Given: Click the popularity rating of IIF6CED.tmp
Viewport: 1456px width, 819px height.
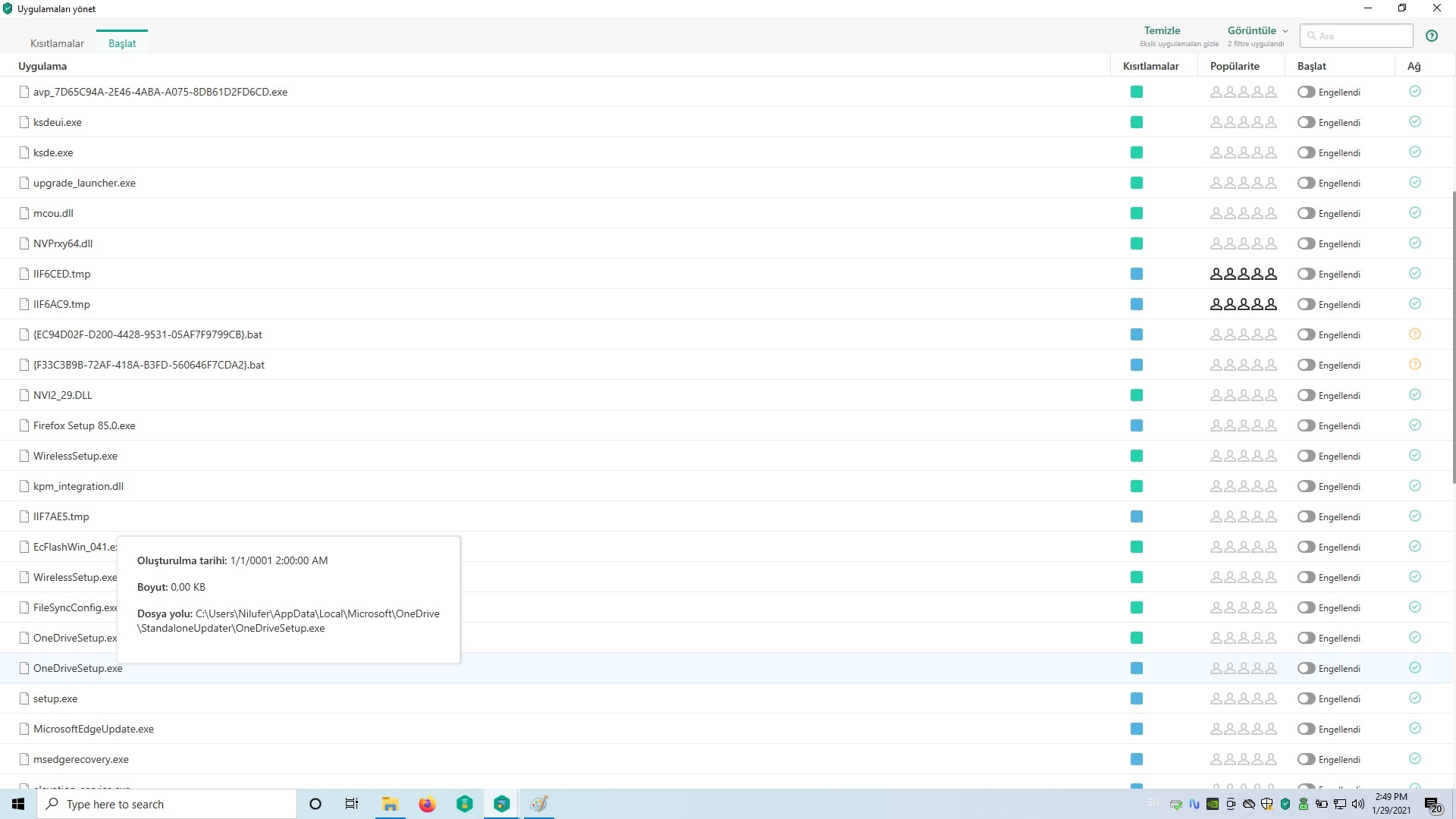Looking at the screenshot, I should click(x=1243, y=274).
